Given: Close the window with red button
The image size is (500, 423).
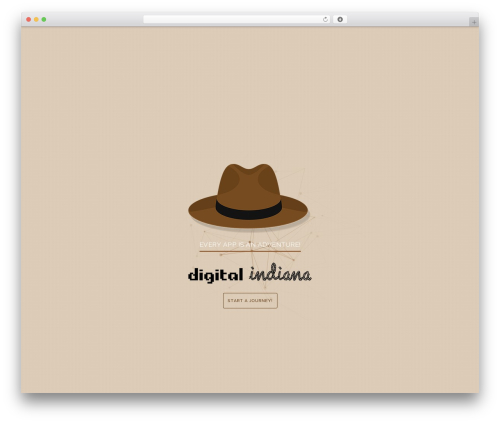Looking at the screenshot, I should pyautogui.click(x=29, y=20).
